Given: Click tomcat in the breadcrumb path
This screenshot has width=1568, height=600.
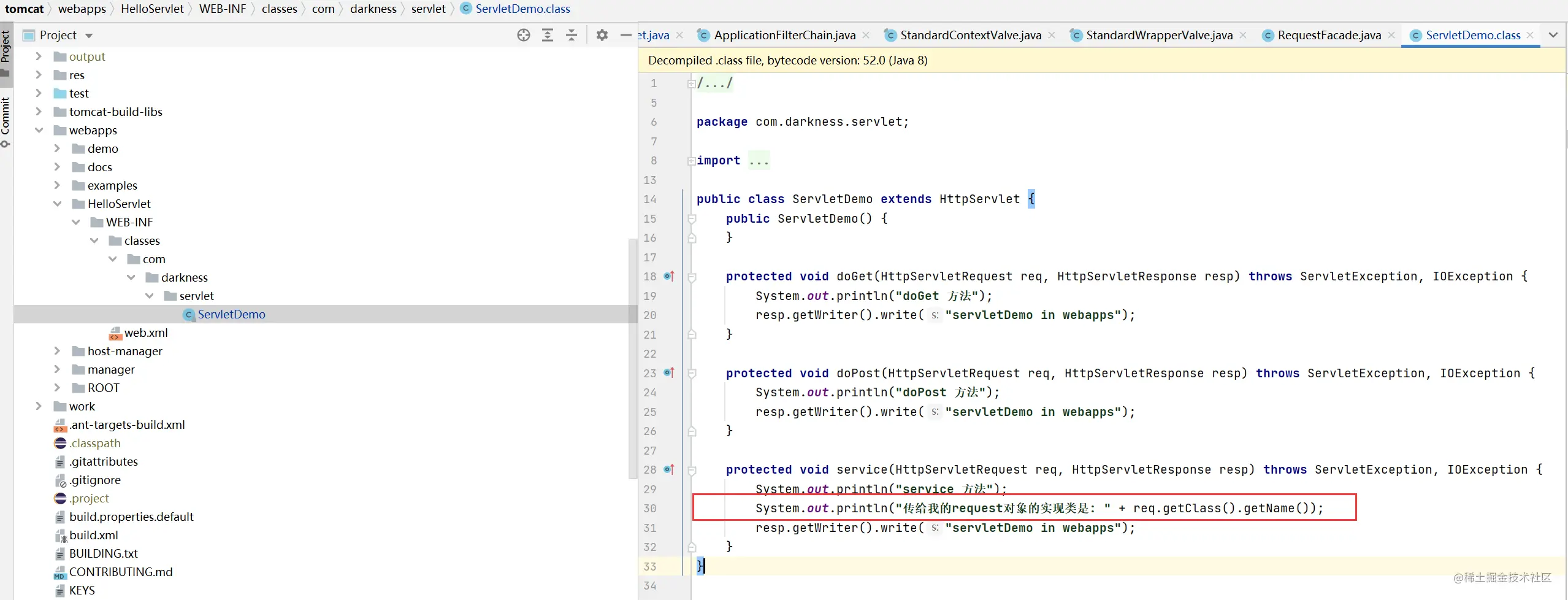Looking at the screenshot, I should click(x=25, y=9).
